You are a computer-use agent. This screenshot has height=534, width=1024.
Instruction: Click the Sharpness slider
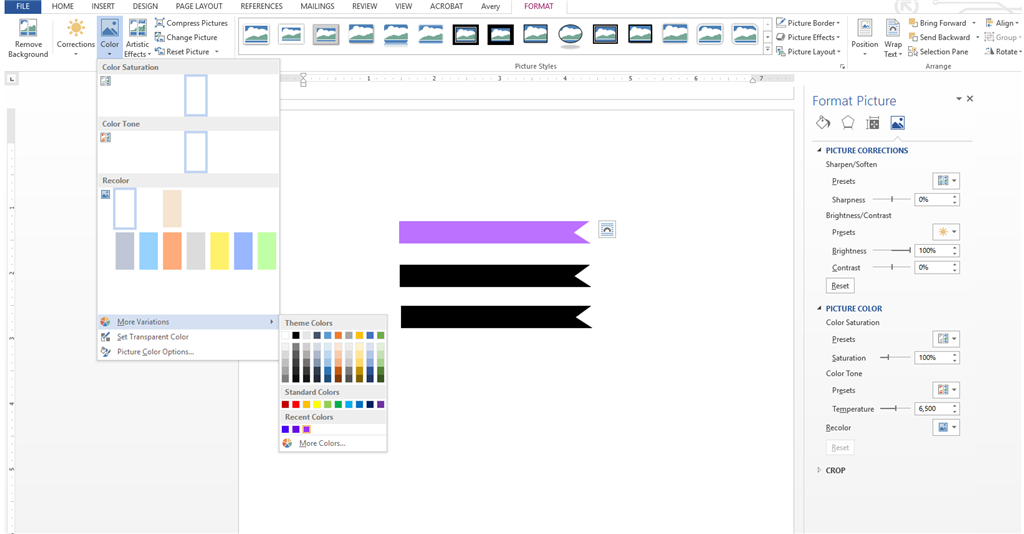click(892, 199)
